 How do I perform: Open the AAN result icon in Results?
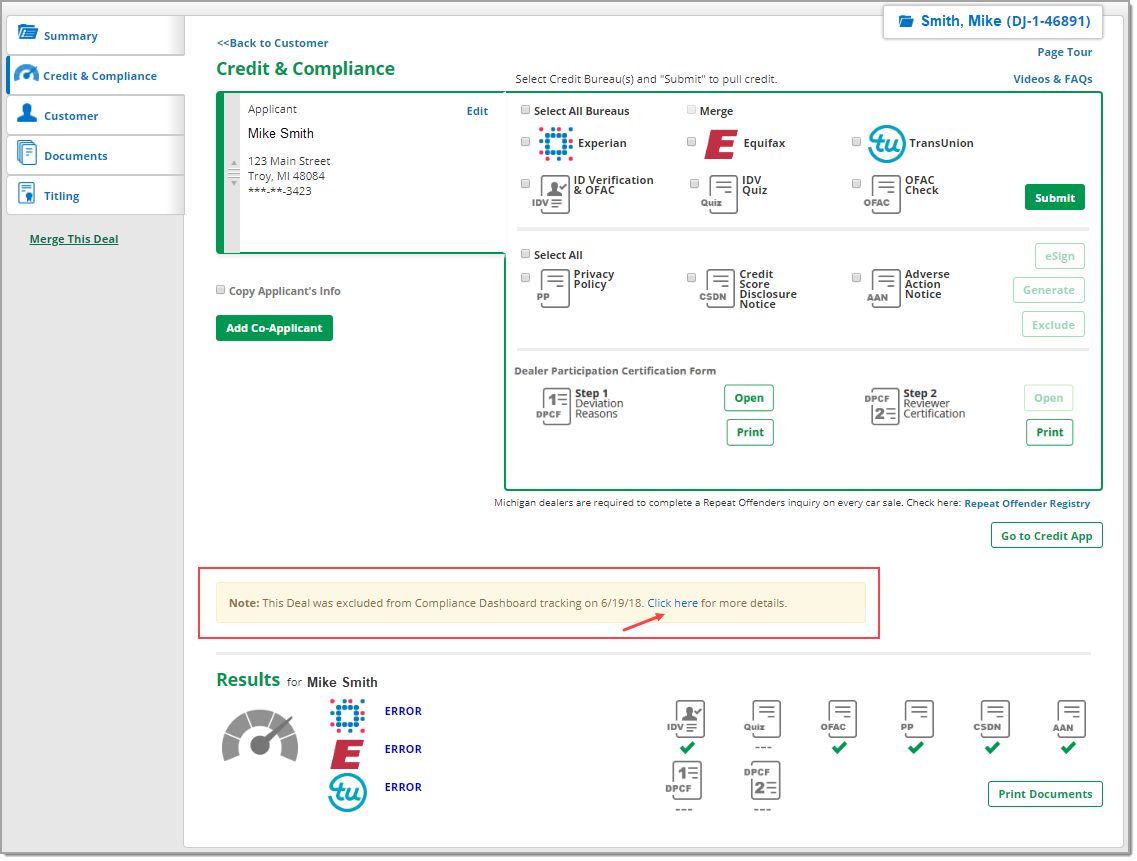[x=1068, y=719]
